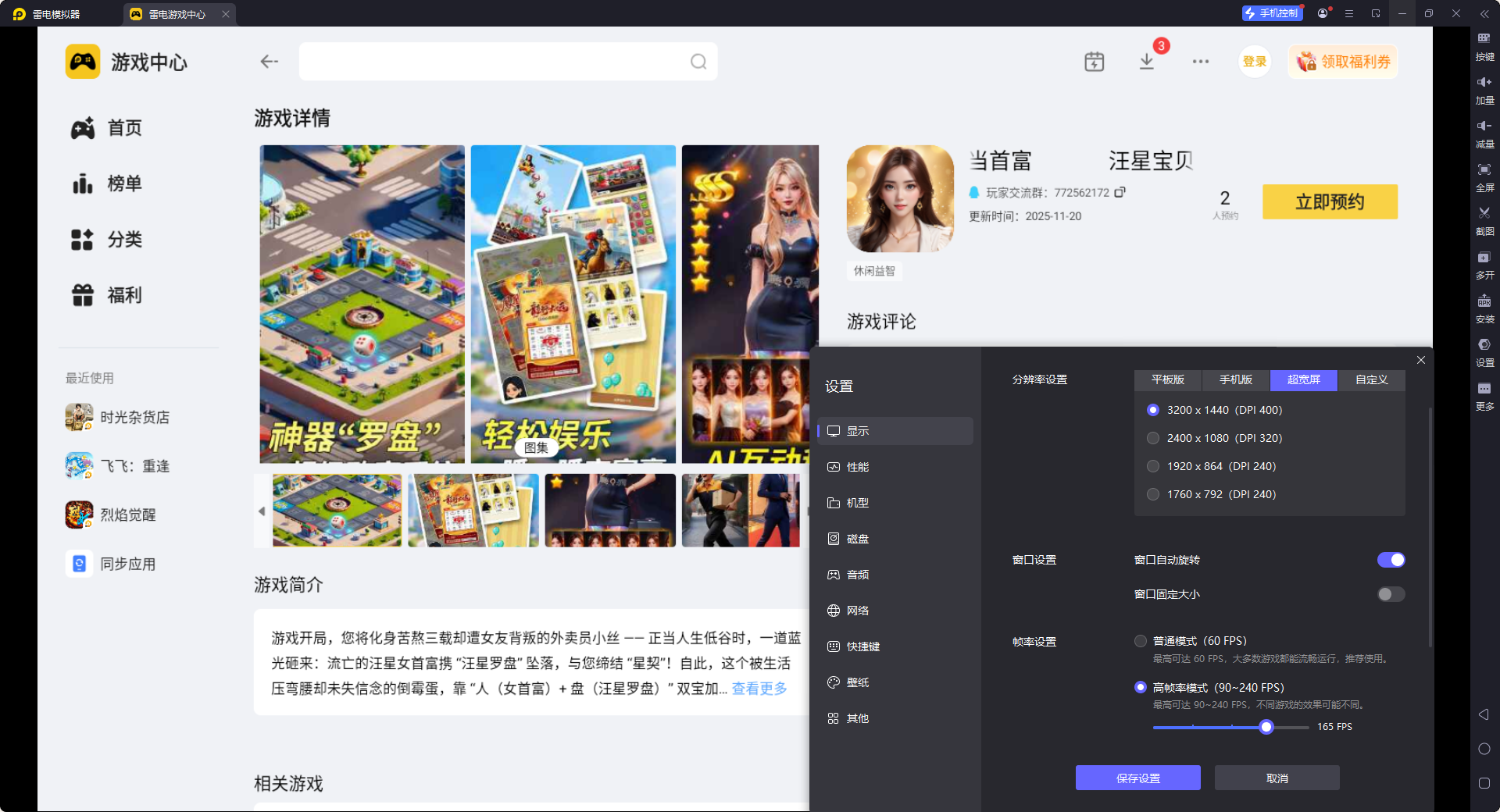This screenshot has width=1500, height=812.
Task: Switch to the 手机版 resolution tab
Action: coord(1234,380)
